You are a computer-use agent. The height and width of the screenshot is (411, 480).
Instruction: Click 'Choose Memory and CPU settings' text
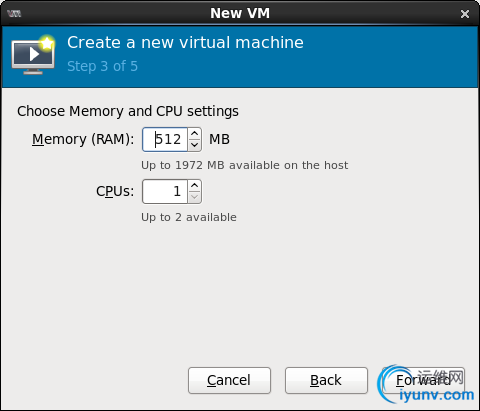(x=128, y=111)
